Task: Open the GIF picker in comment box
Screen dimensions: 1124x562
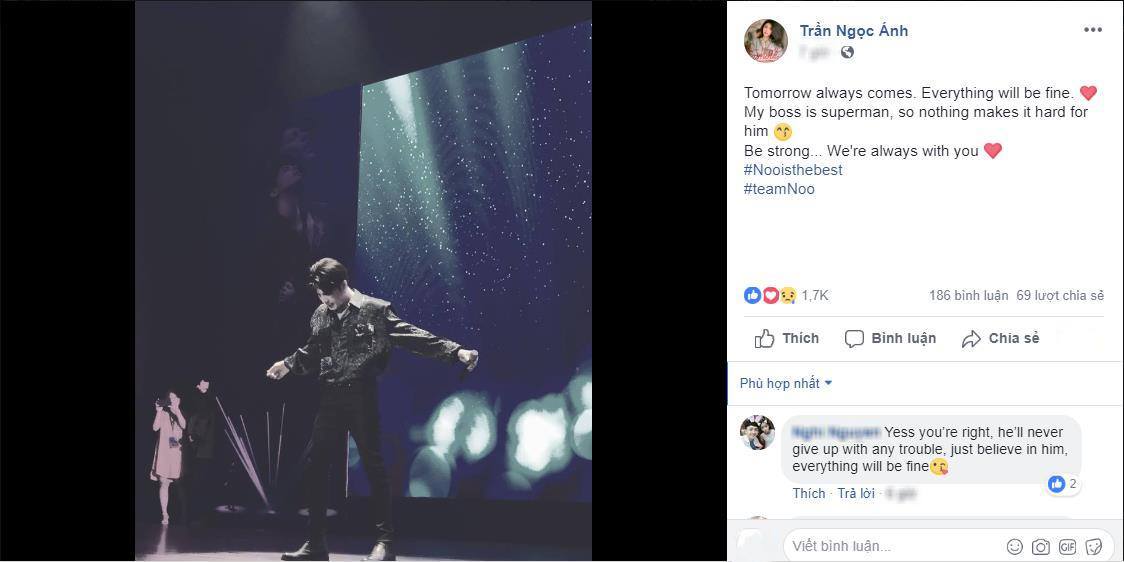Action: (x=1067, y=546)
